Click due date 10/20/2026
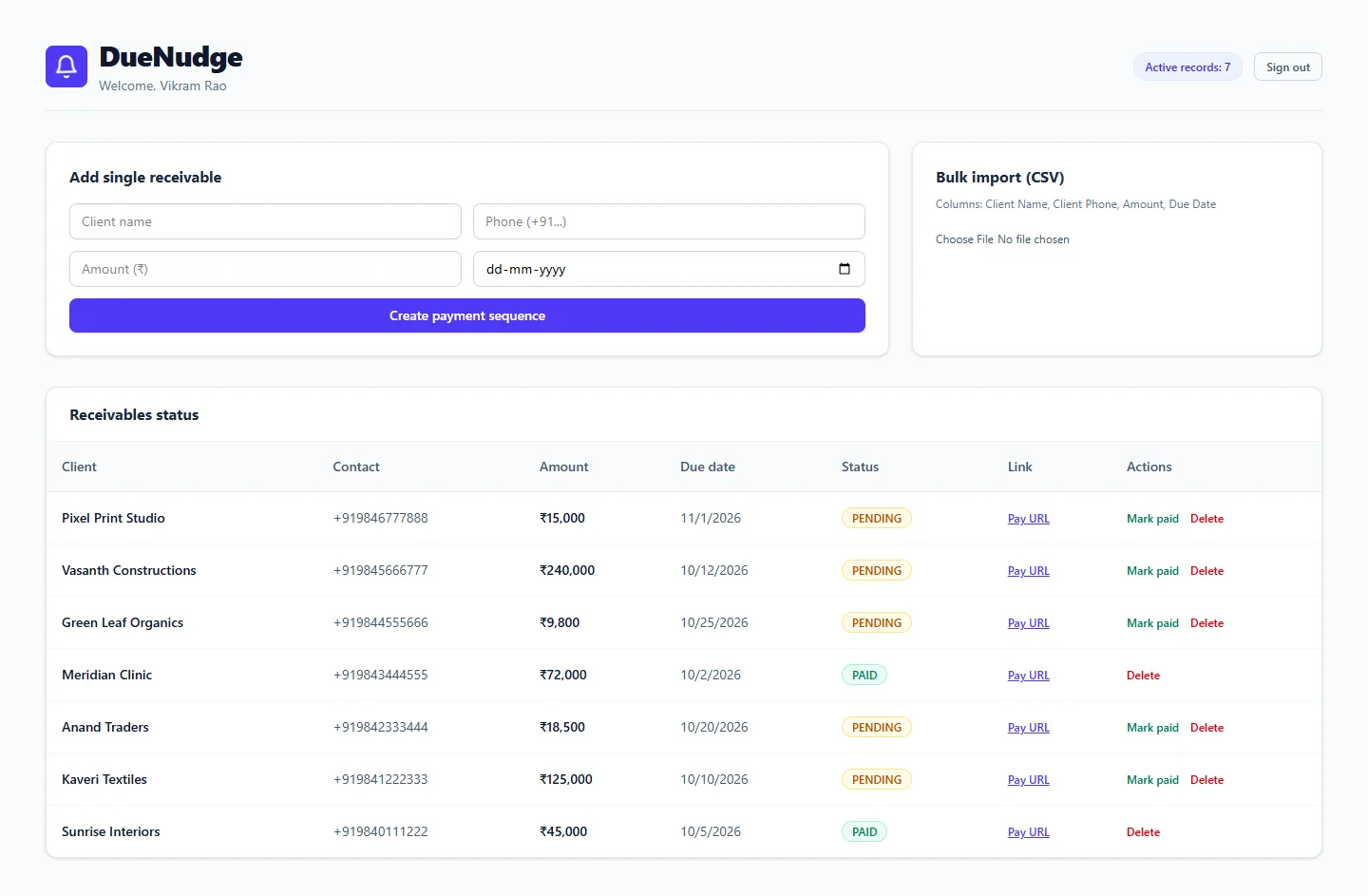 [x=713, y=727]
